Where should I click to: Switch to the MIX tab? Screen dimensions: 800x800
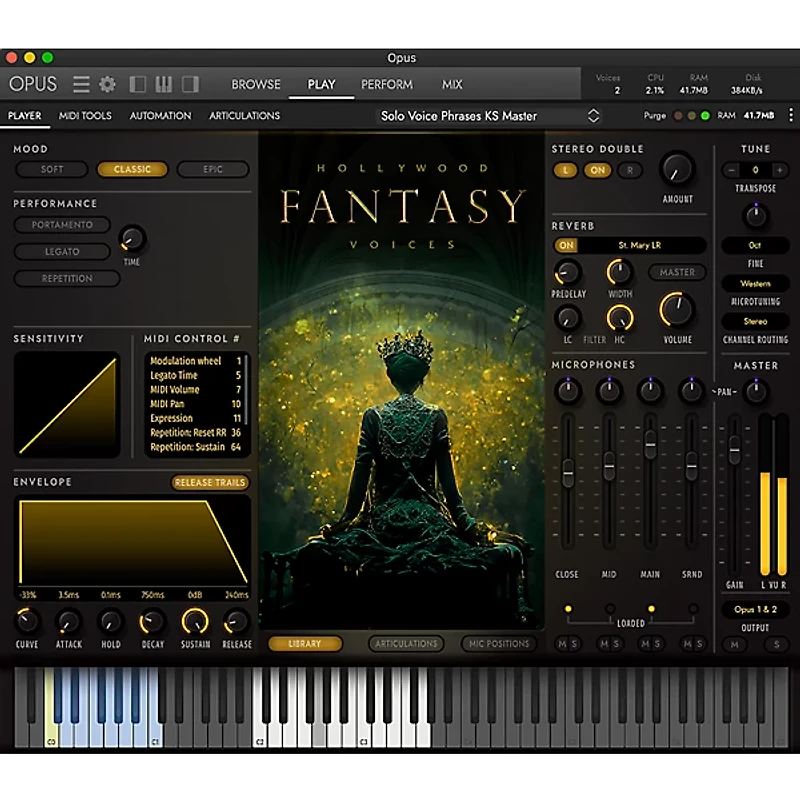[x=452, y=85]
